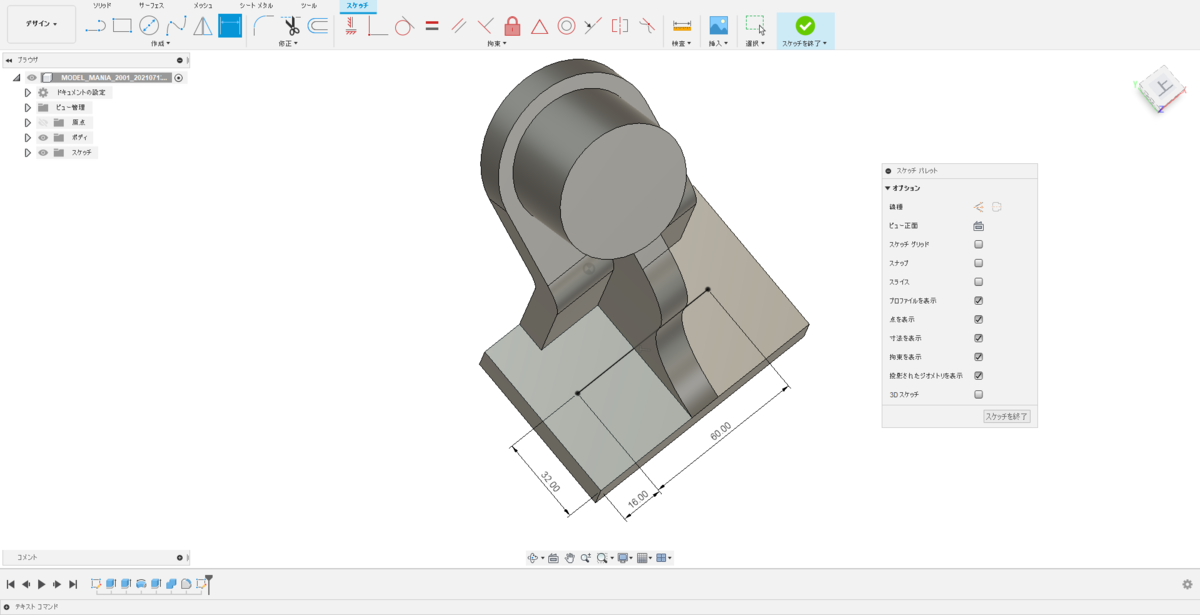The height and width of the screenshot is (615, 1200).
Task: Click the Look At icon in navigation bar
Action: pos(553,558)
